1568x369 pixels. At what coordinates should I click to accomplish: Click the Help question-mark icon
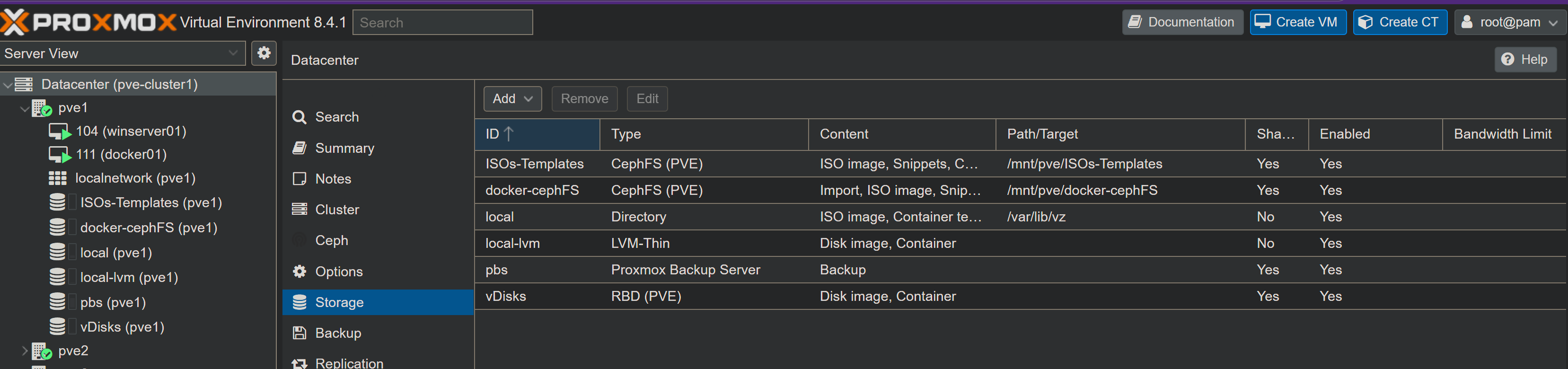(1507, 59)
